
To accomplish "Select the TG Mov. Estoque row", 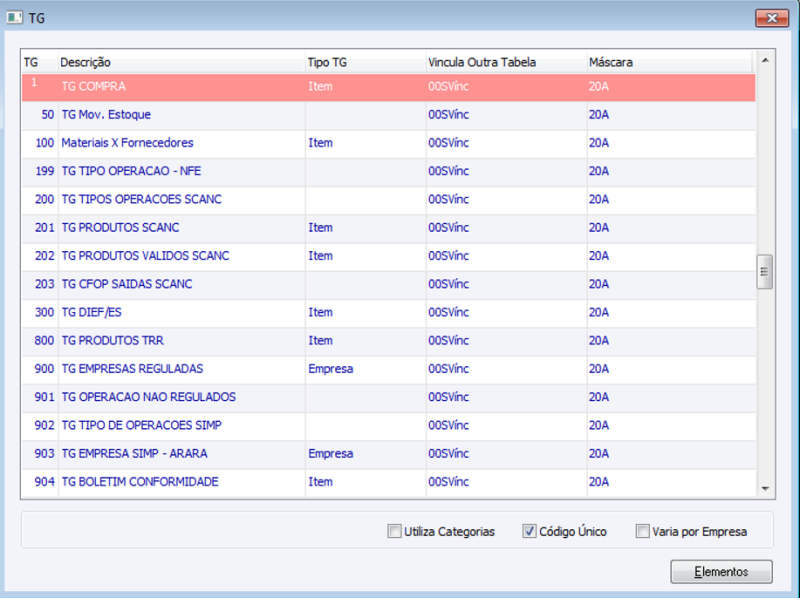I will click(x=389, y=115).
